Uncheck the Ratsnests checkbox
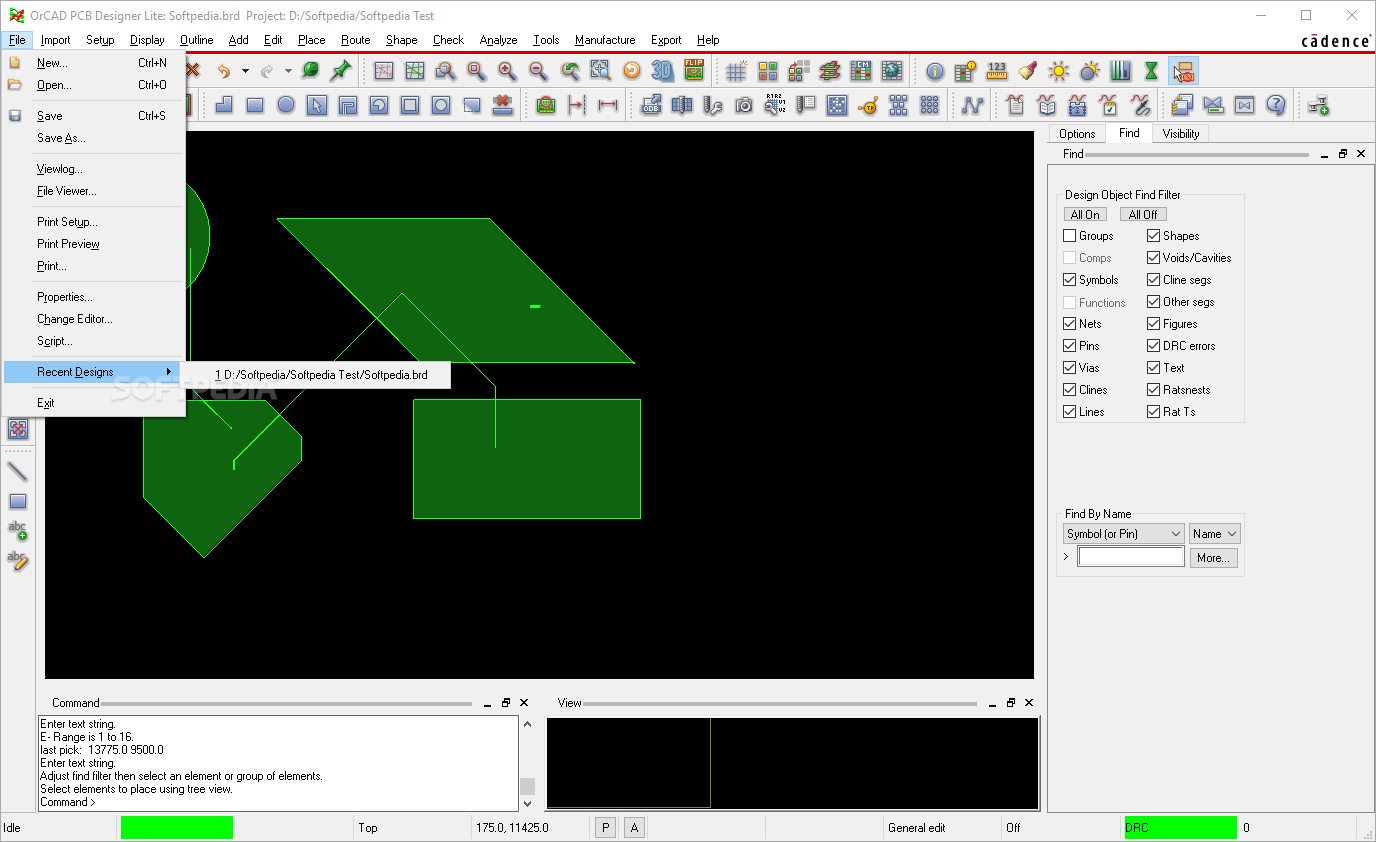 (x=1154, y=390)
